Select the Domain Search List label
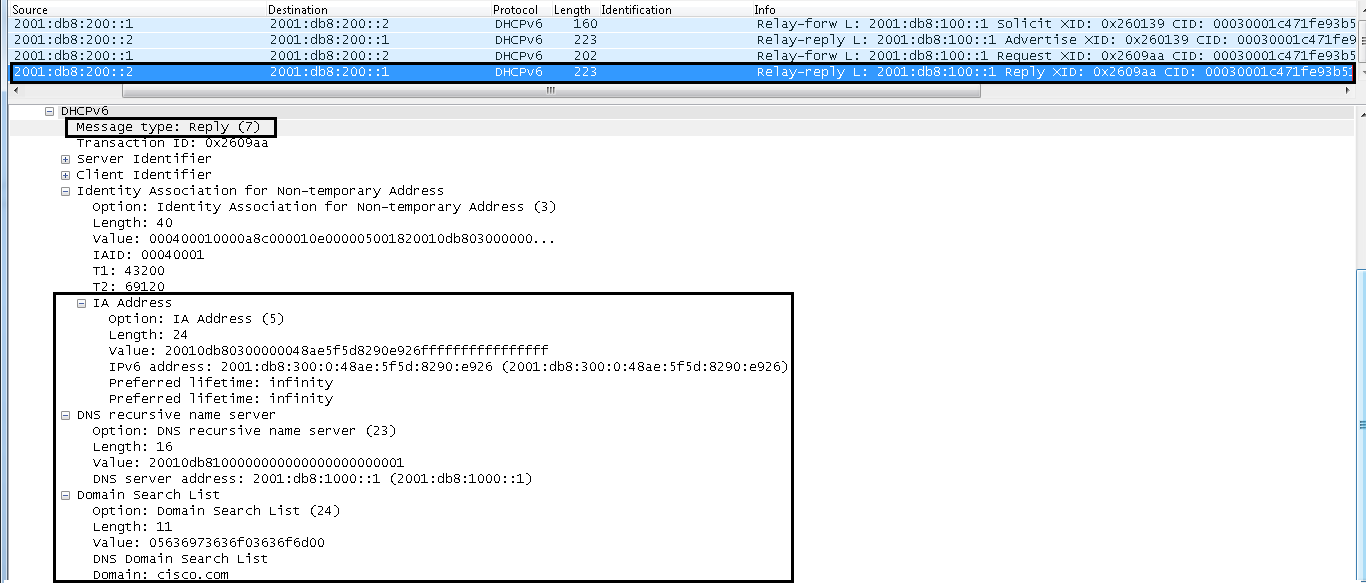1366x583 pixels. coord(148,495)
